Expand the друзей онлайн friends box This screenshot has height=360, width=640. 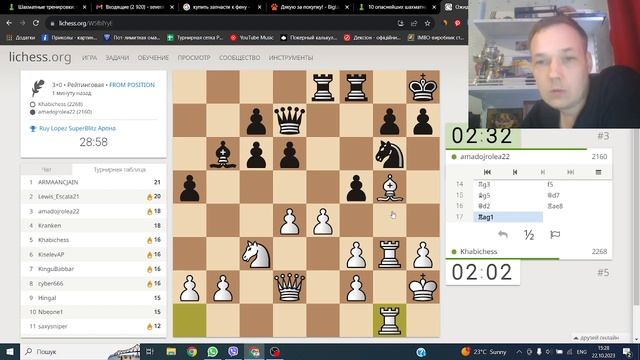[x=597, y=338]
